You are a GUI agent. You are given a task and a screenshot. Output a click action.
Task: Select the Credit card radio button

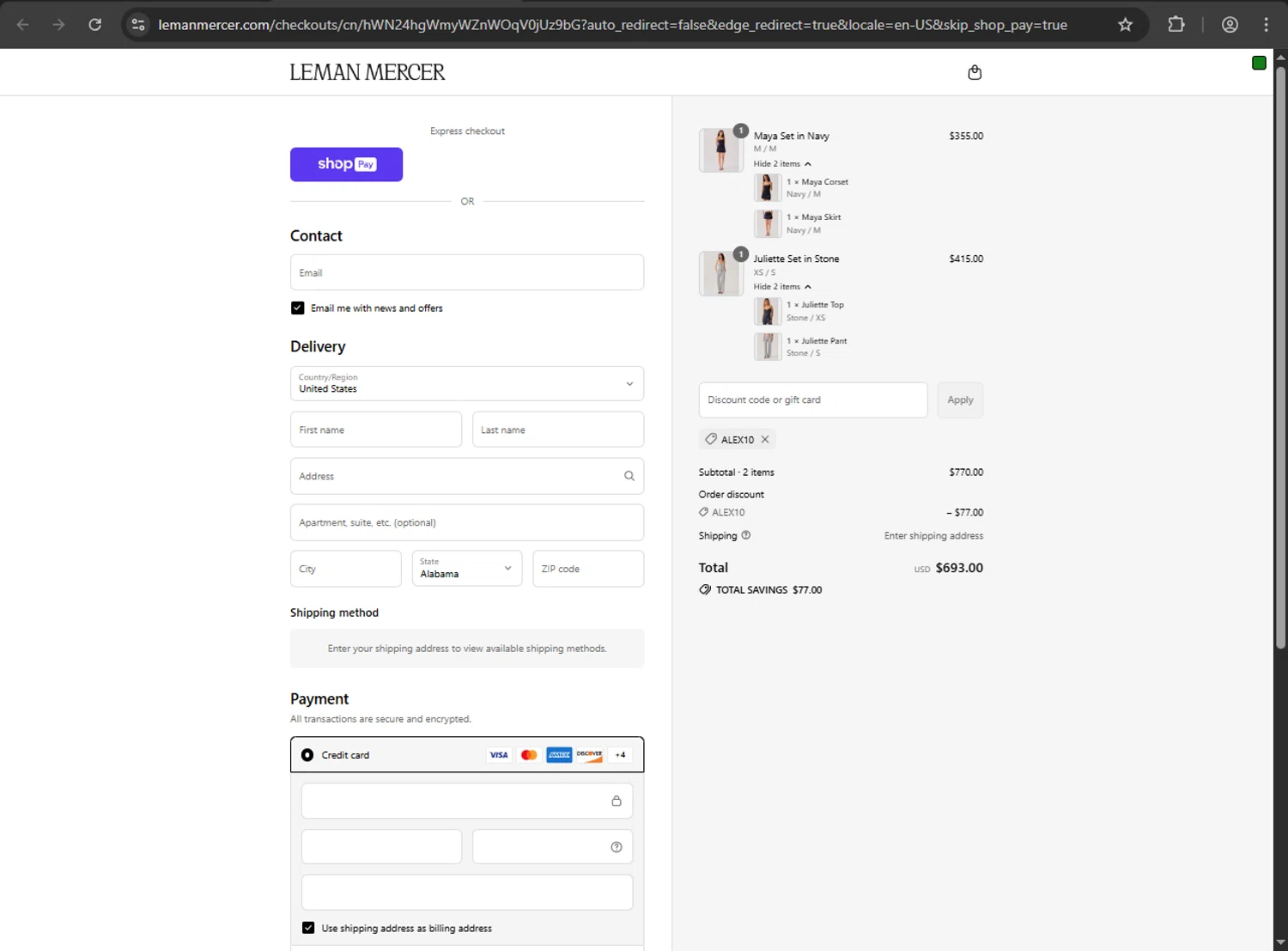tap(307, 755)
